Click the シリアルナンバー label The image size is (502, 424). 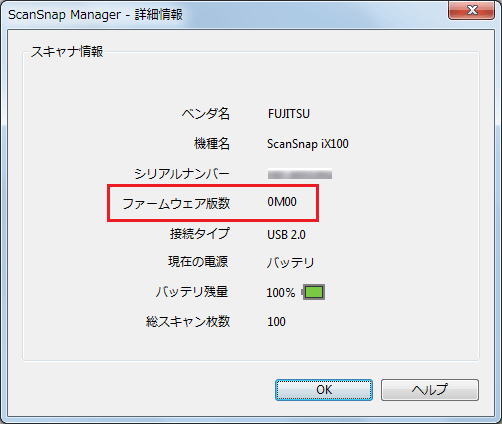point(182,174)
